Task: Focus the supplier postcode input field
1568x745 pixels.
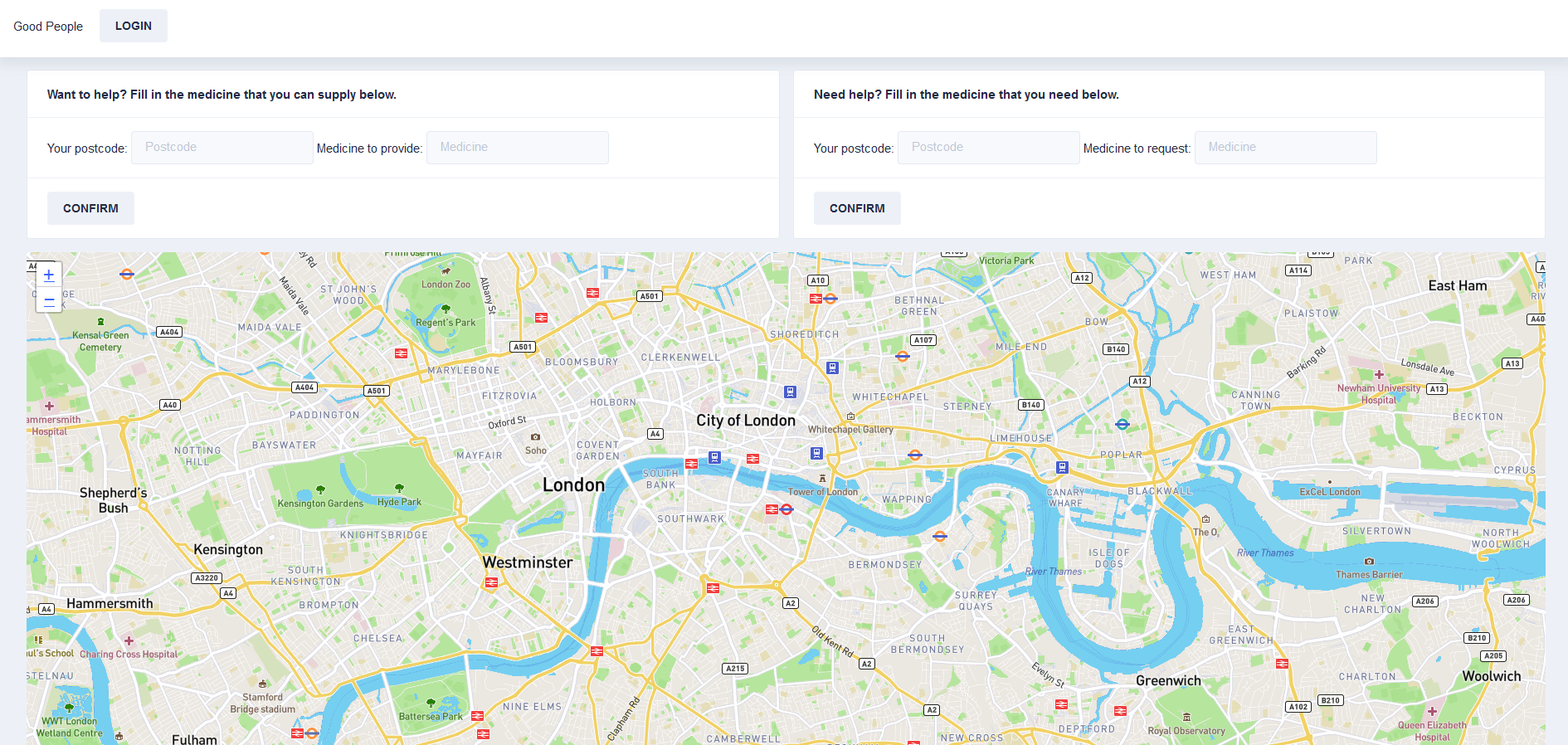Action: (222, 148)
